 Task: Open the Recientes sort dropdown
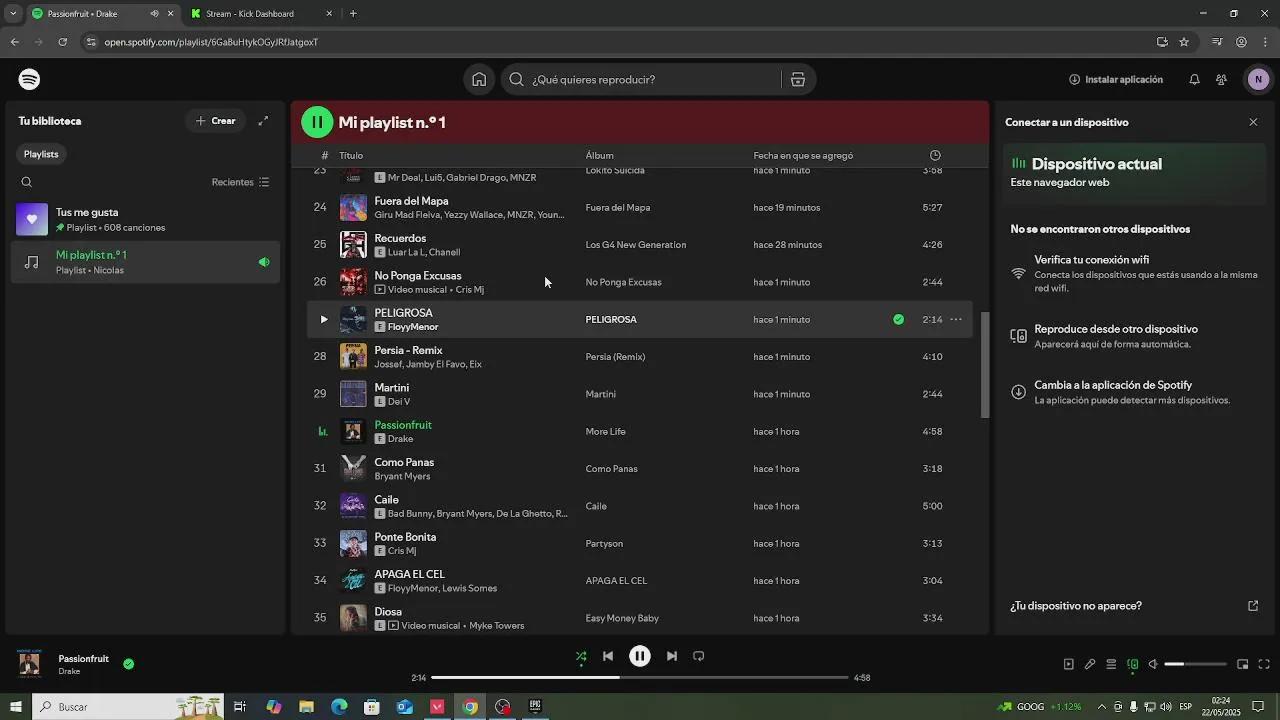click(x=240, y=183)
